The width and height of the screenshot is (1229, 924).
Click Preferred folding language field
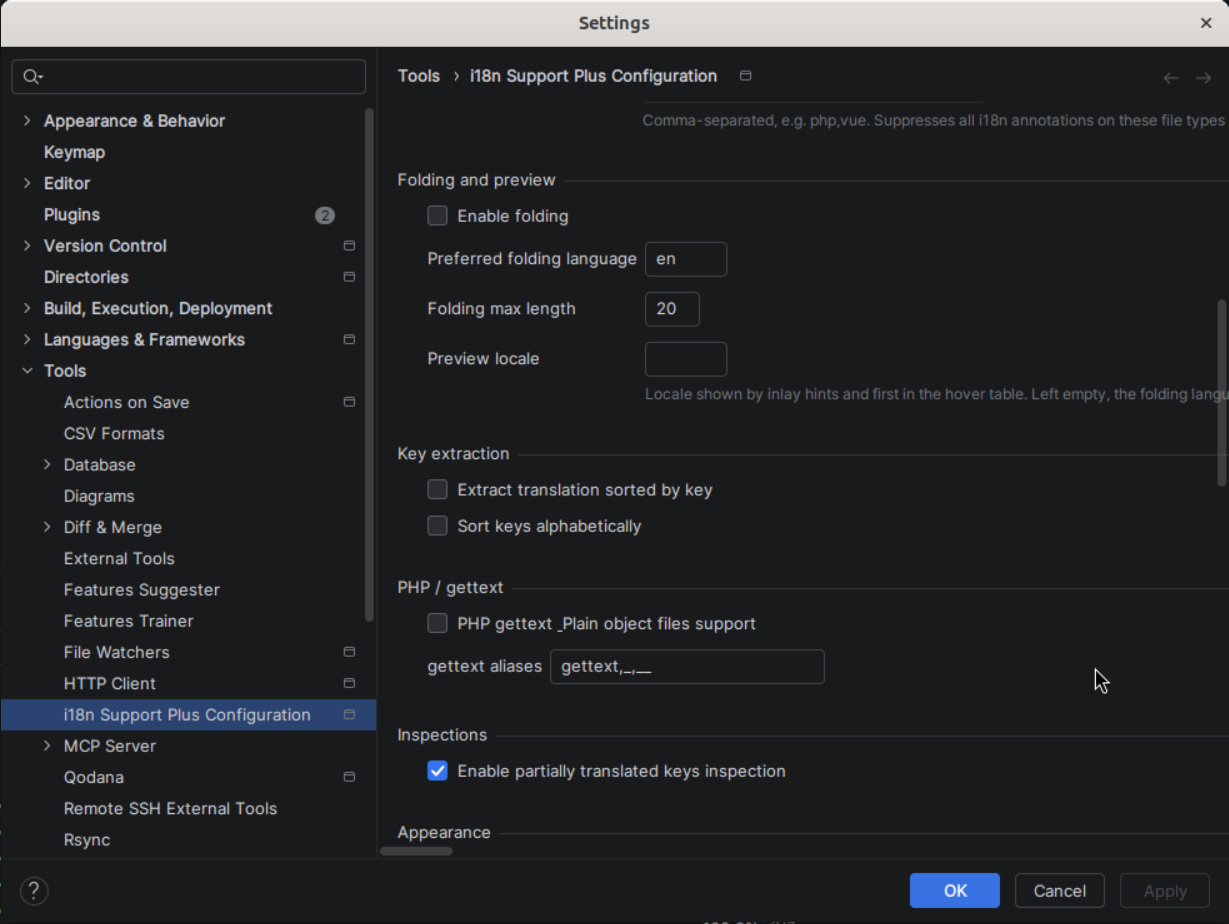[x=686, y=259]
